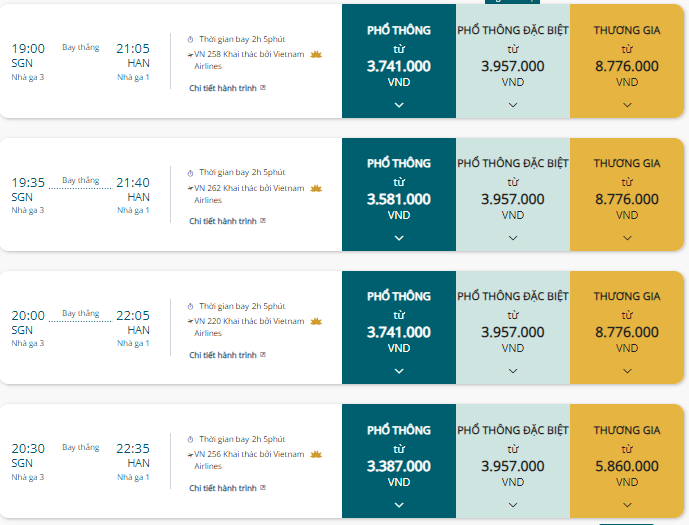Click the 20:30 SGN to HAN flight row
The image size is (689, 525).
(171, 461)
